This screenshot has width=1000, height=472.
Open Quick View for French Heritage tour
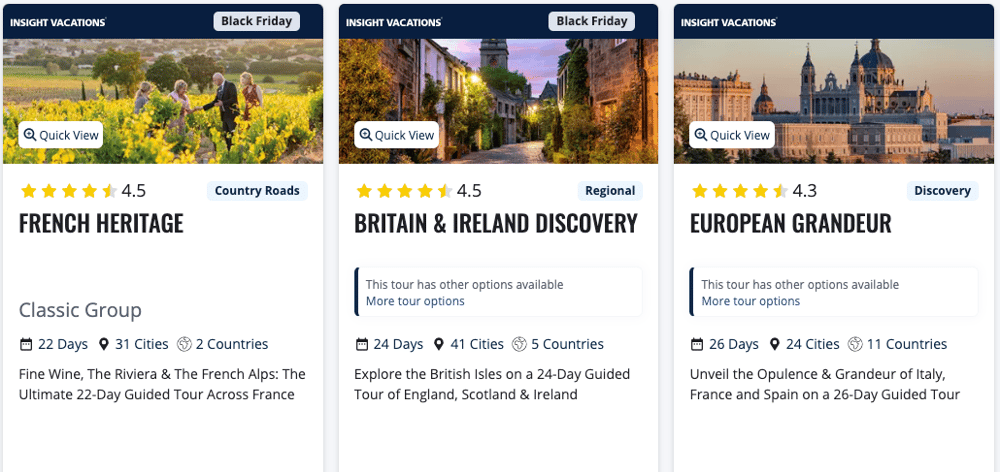coord(61,135)
